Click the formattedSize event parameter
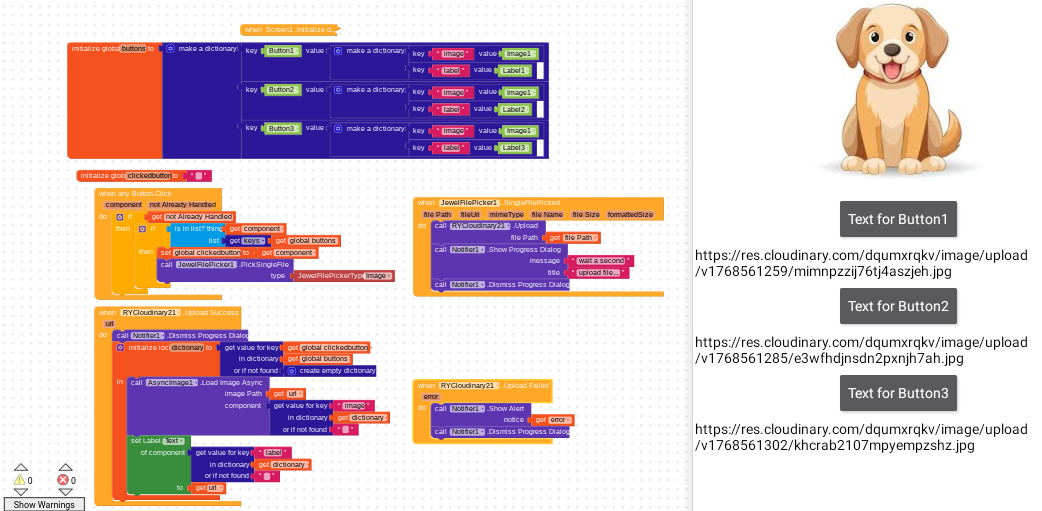The image size is (1042, 511). 630,215
